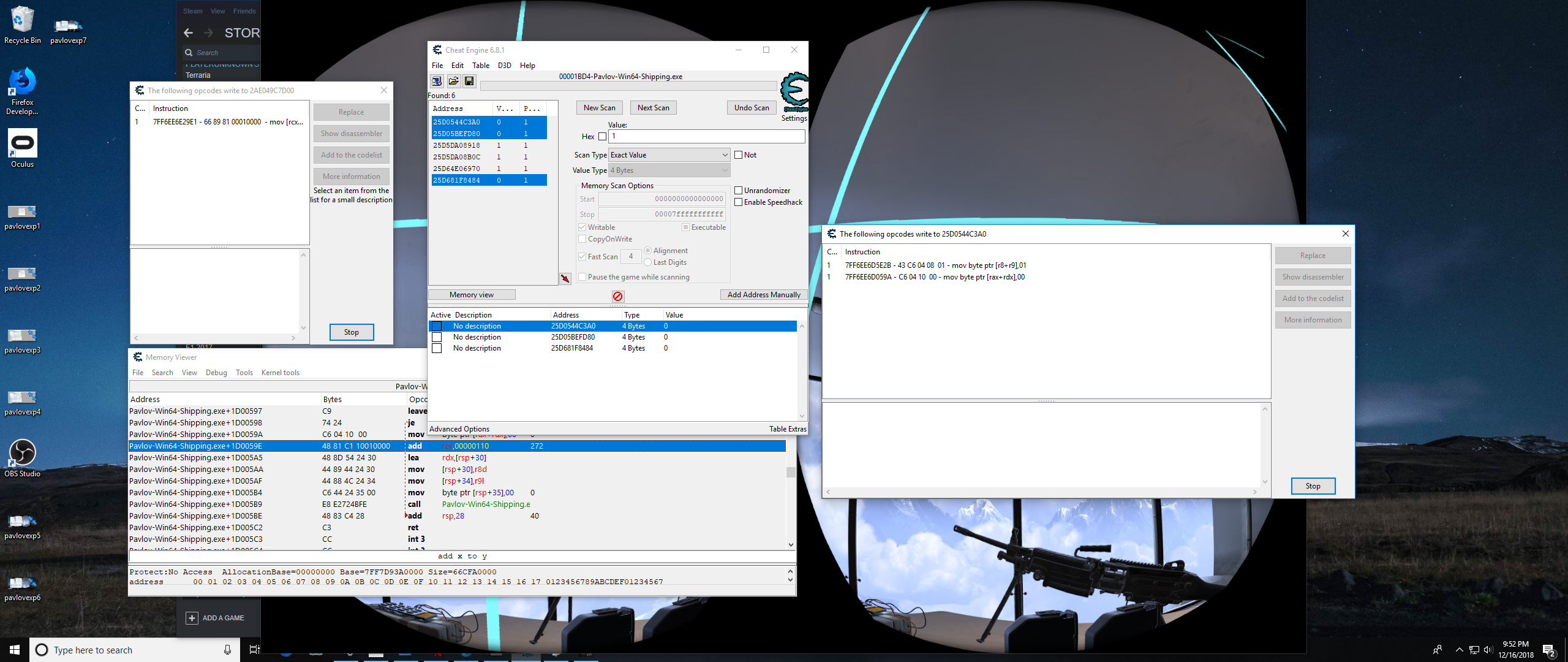Activate the 25D0544C3A0 address list entry
The width and height of the screenshot is (1568, 662).
click(x=437, y=326)
